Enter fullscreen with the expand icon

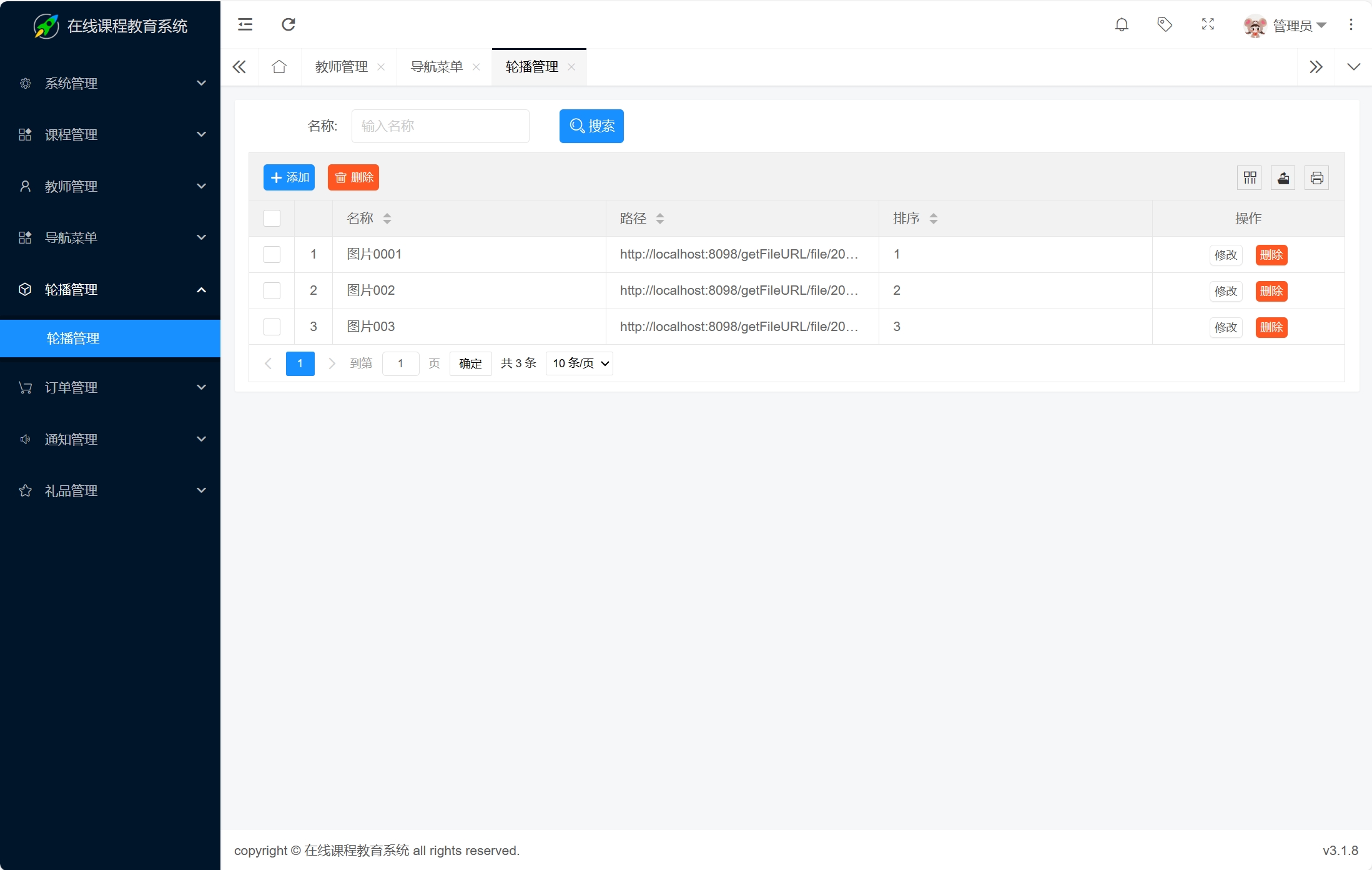1208,24
